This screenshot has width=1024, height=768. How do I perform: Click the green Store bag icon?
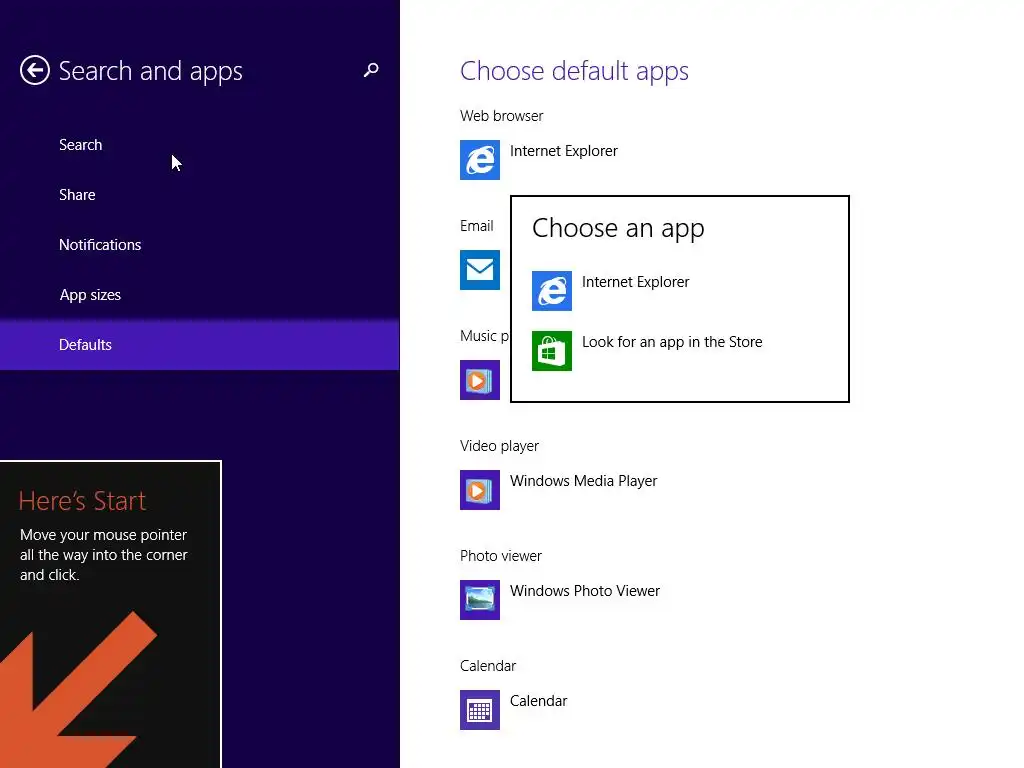click(x=551, y=351)
